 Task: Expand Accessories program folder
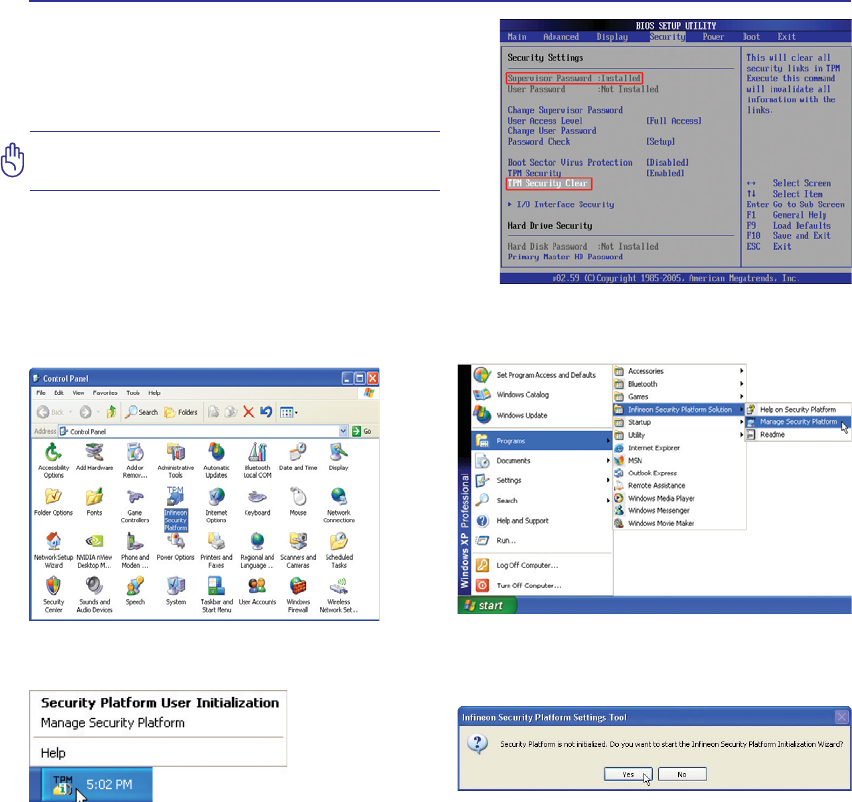coord(679,371)
